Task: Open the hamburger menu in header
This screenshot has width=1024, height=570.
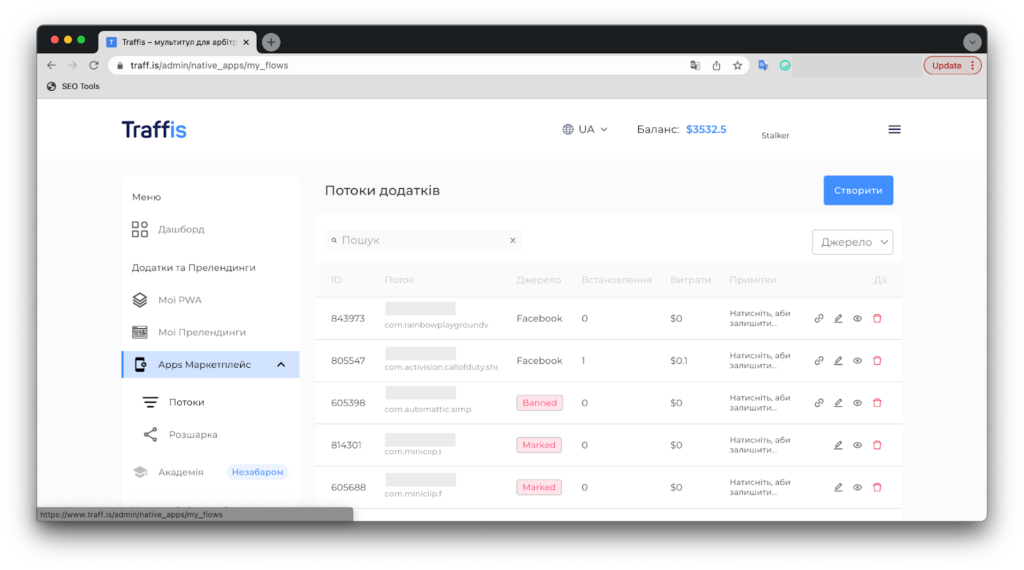Action: [x=894, y=129]
